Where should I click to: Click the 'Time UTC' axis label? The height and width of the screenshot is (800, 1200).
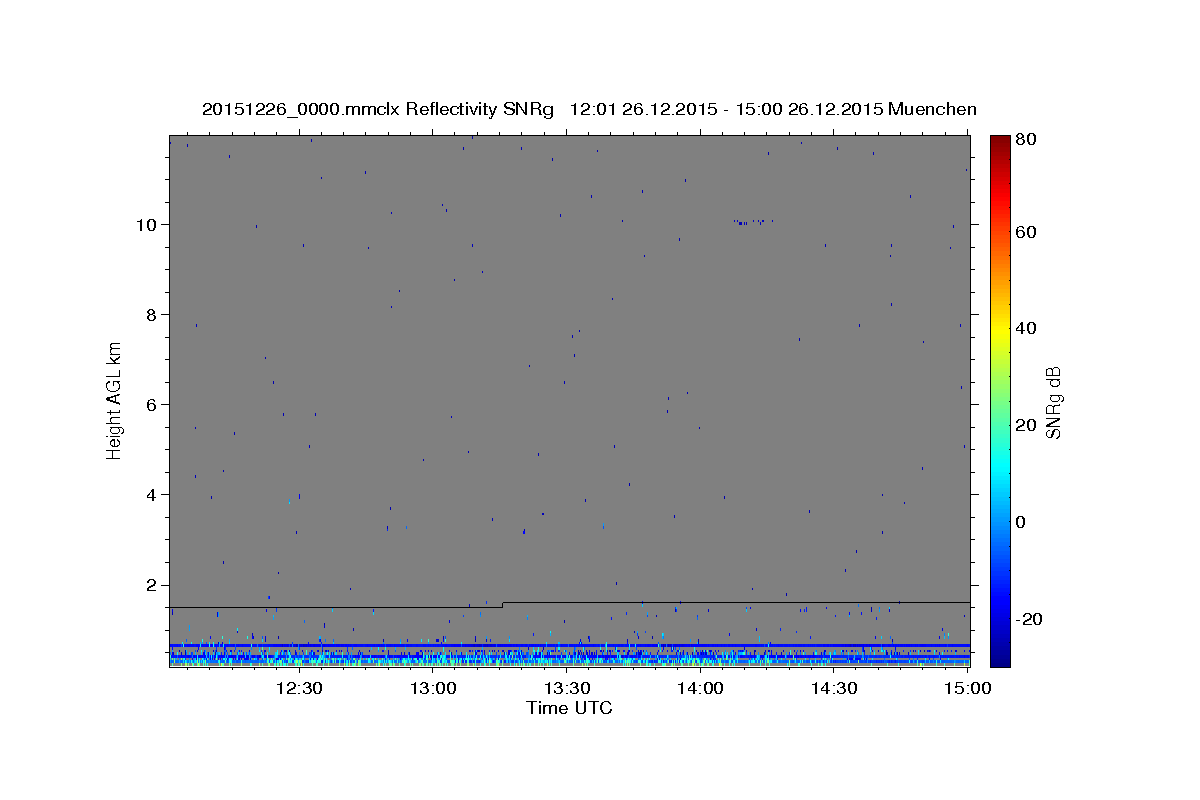[569, 708]
